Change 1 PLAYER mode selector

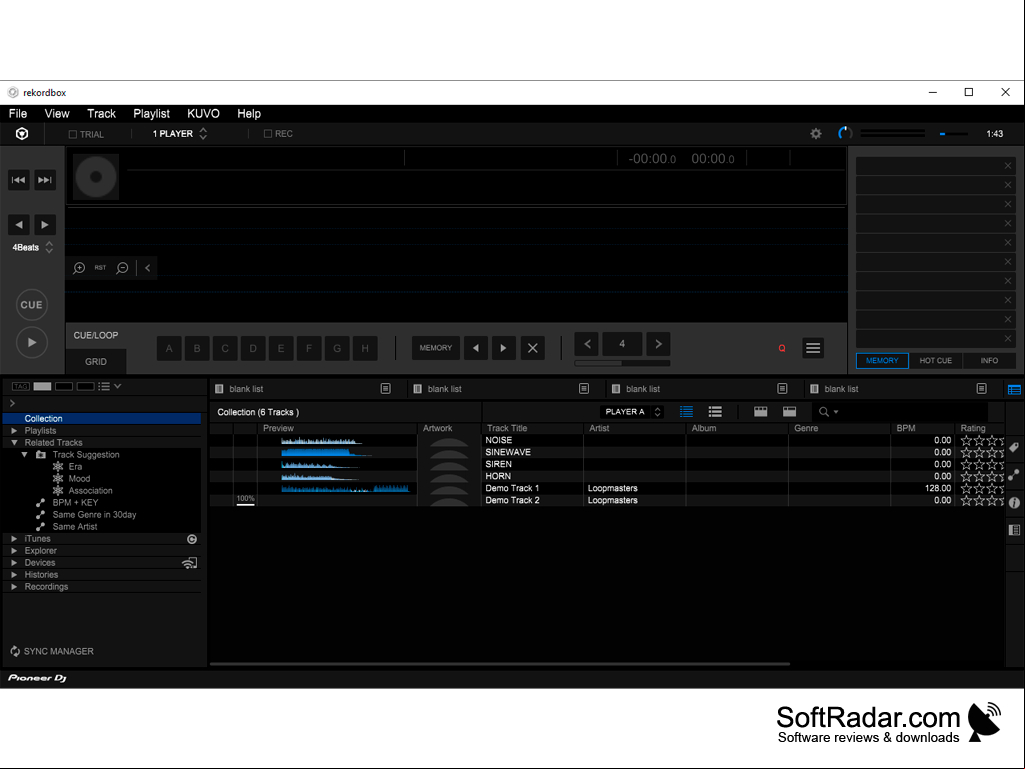[180, 134]
